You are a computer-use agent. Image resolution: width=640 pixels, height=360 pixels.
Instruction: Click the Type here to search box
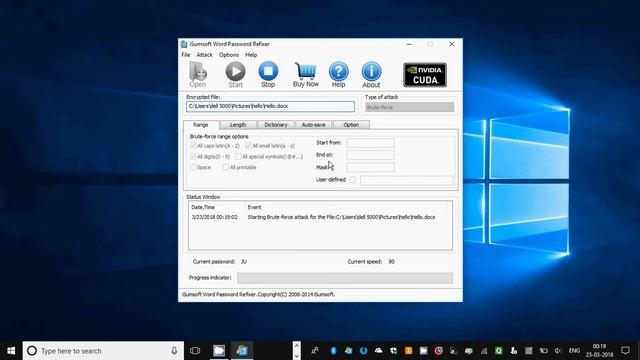pyautogui.click(x=103, y=351)
